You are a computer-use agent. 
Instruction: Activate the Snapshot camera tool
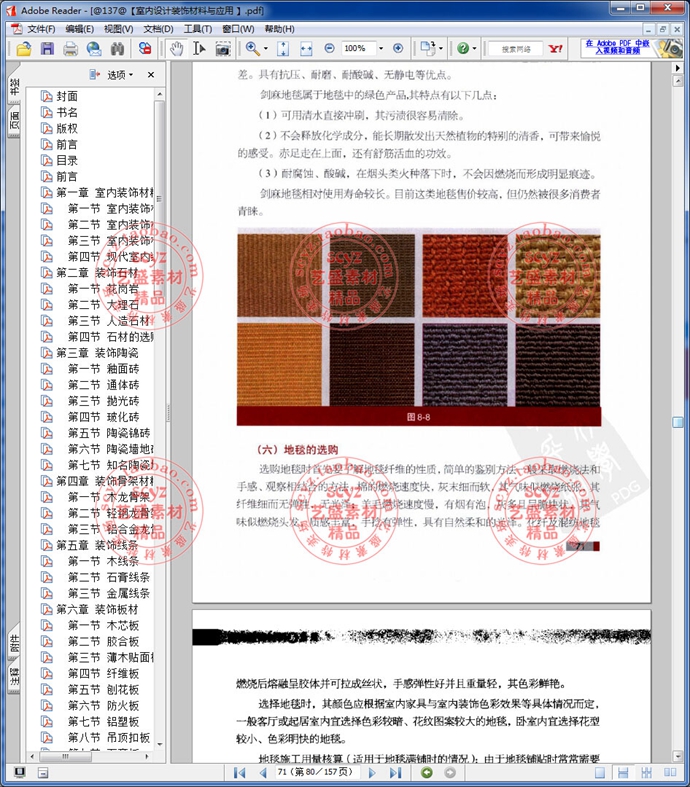(x=223, y=49)
